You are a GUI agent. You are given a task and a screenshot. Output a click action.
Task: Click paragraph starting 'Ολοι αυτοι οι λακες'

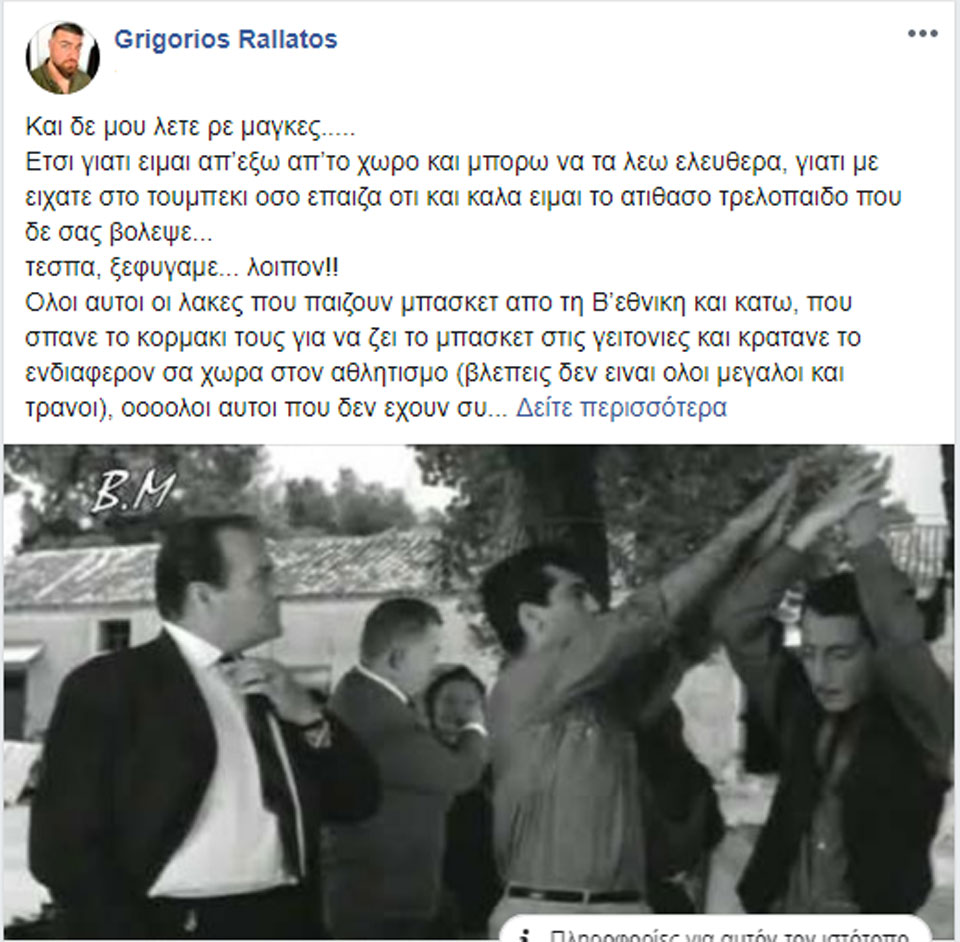point(443,355)
